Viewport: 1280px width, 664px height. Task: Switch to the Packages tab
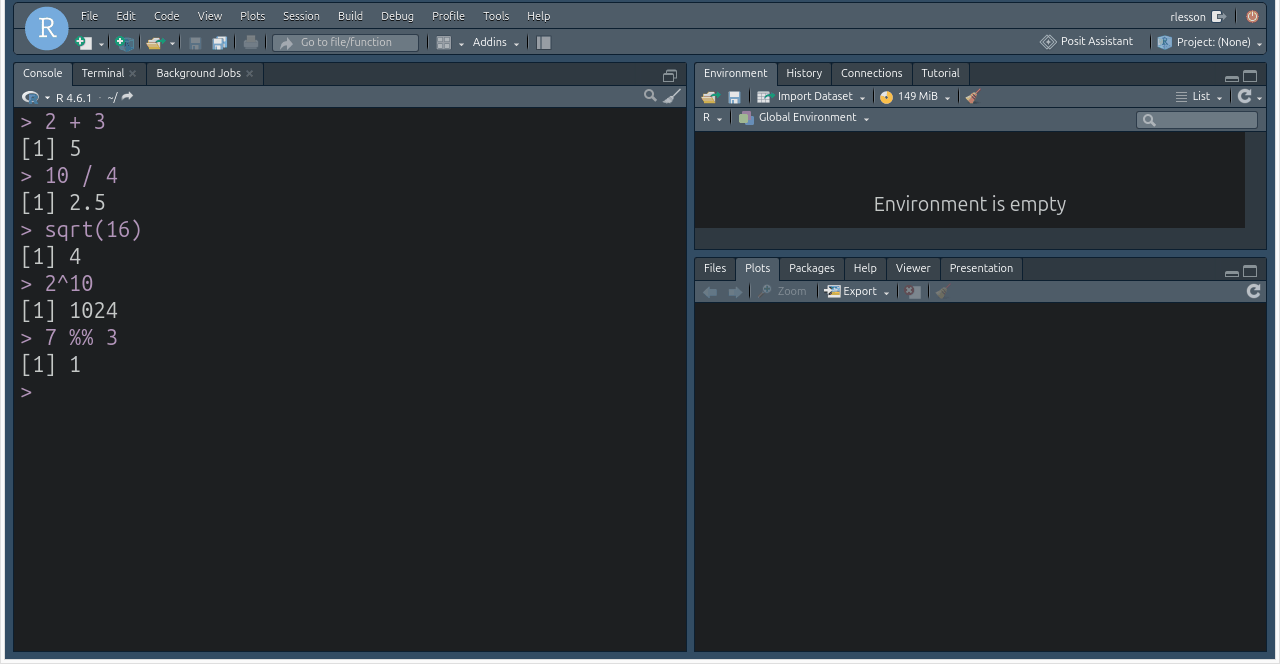[811, 269]
